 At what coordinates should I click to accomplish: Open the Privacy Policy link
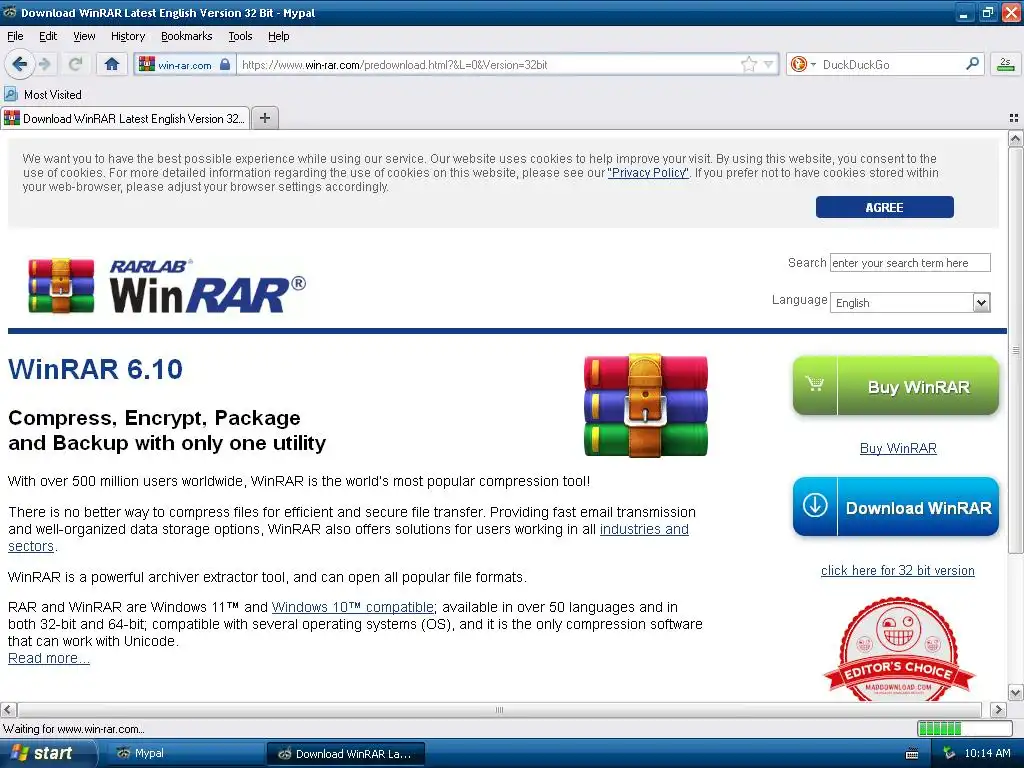[648, 173]
